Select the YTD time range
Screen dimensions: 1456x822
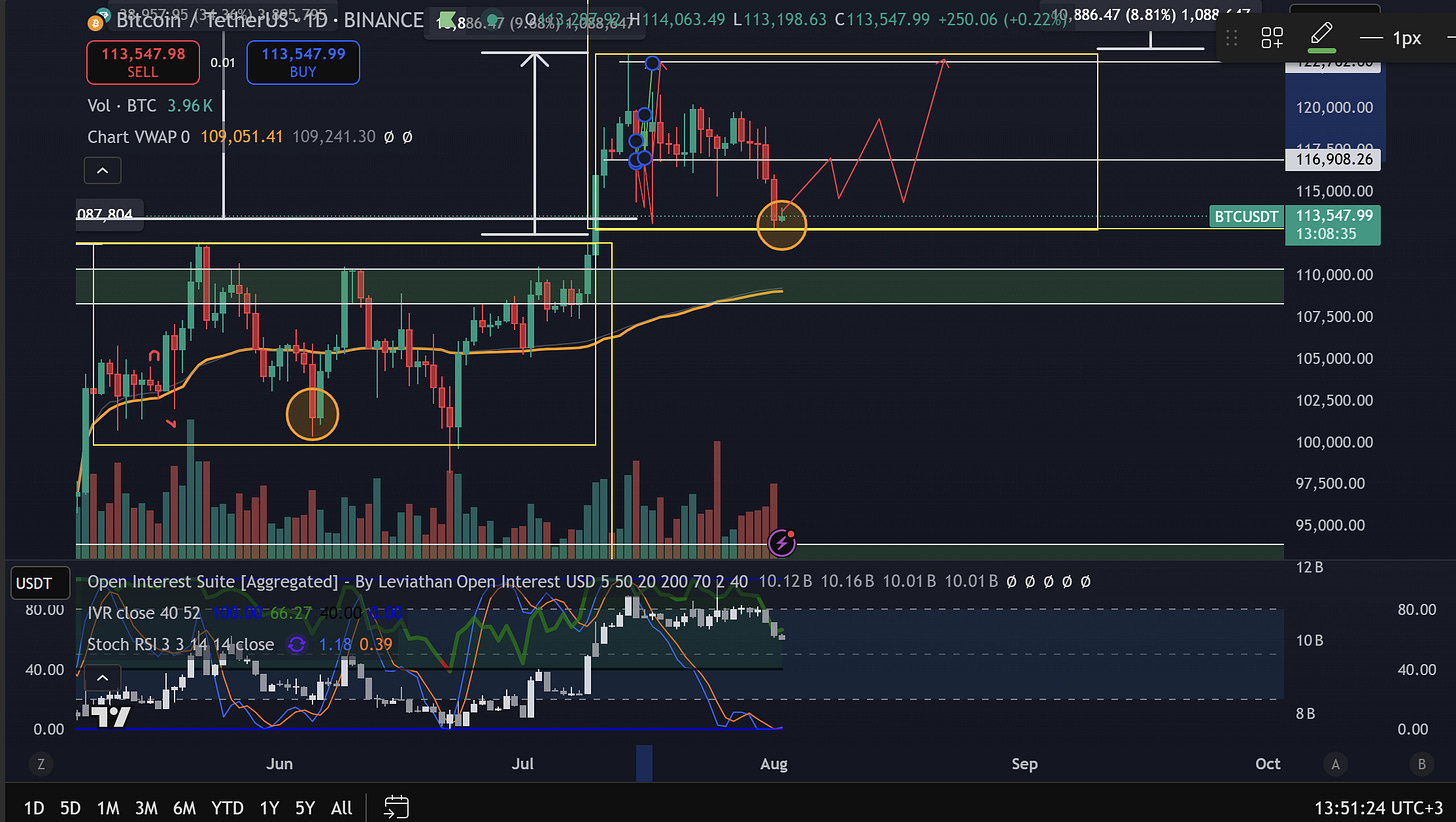coord(227,807)
